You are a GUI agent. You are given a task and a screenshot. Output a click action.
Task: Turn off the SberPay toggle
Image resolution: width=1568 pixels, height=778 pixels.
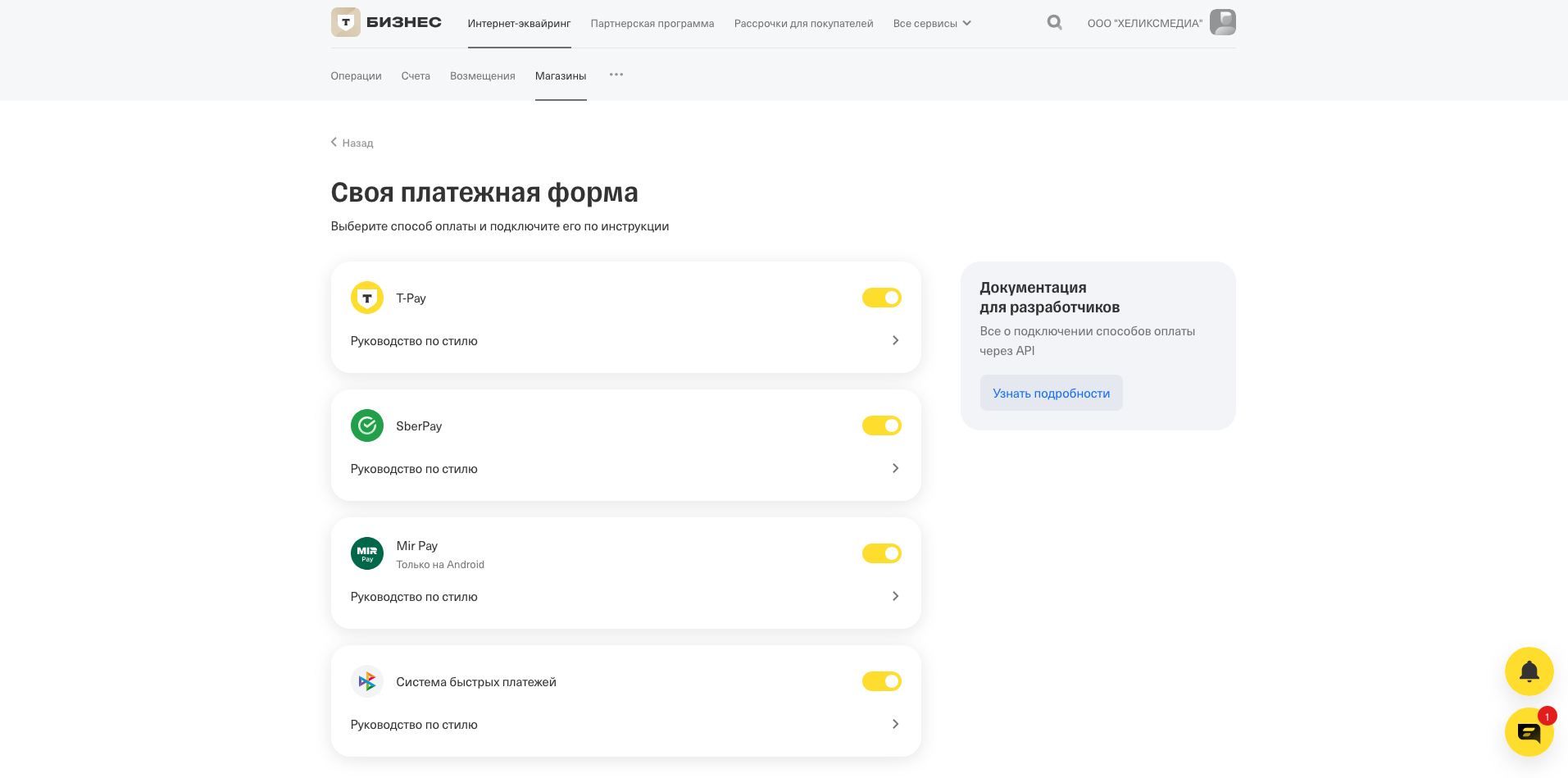881,425
